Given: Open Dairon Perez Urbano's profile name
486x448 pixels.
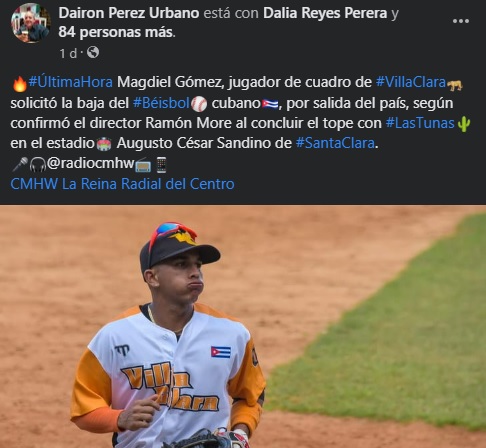Looking at the screenshot, I should (129, 13).
